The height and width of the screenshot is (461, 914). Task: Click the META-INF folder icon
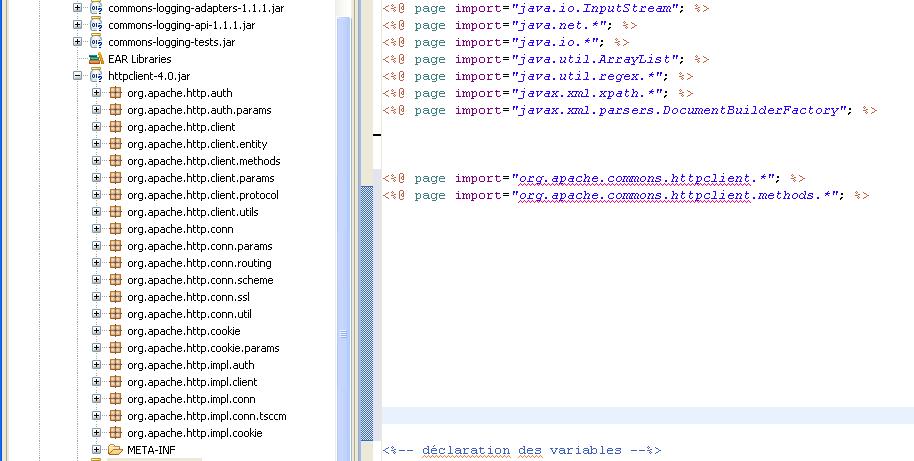[115, 450]
